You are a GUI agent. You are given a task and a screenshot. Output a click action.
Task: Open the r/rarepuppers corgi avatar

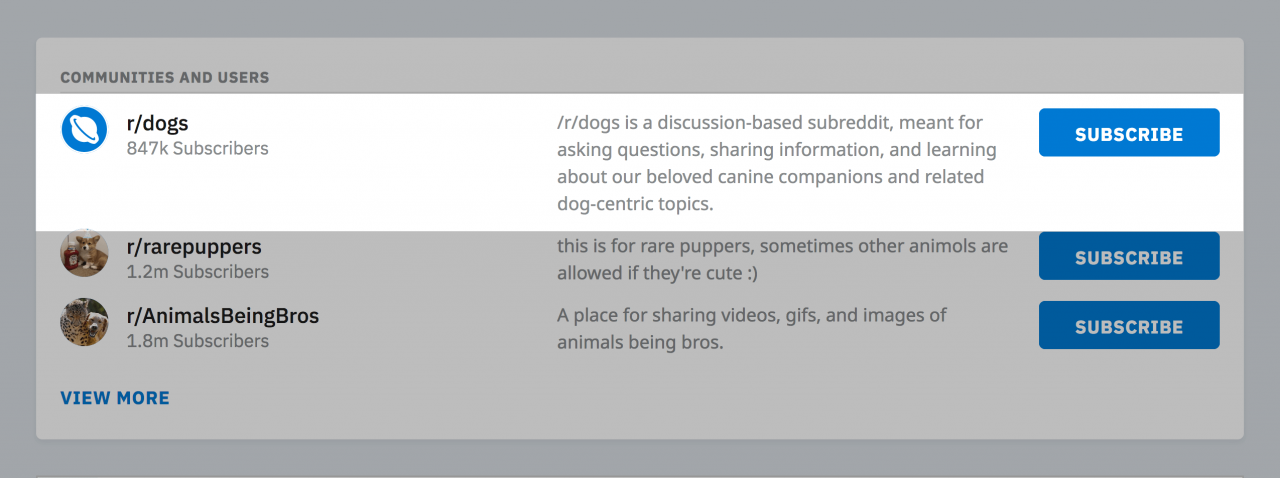coord(84,253)
